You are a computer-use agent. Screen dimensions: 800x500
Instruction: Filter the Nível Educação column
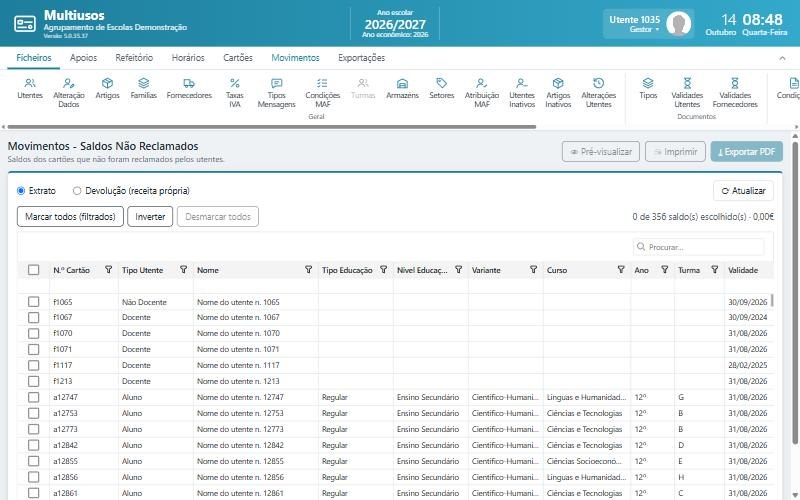coord(458,269)
